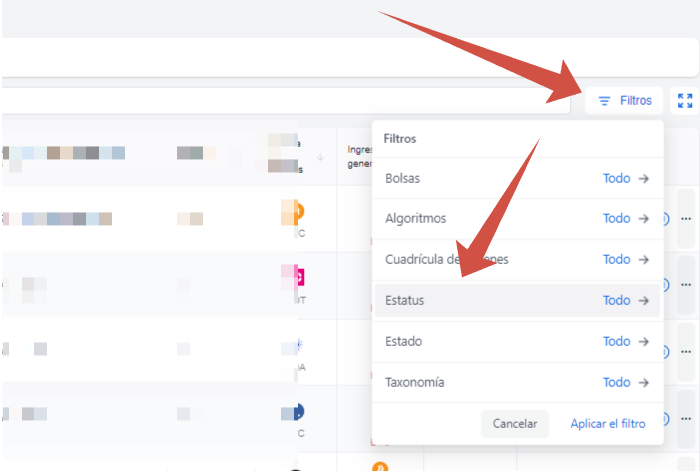Open three-dots menu on first row
The height and width of the screenshot is (471, 700).
click(686, 219)
